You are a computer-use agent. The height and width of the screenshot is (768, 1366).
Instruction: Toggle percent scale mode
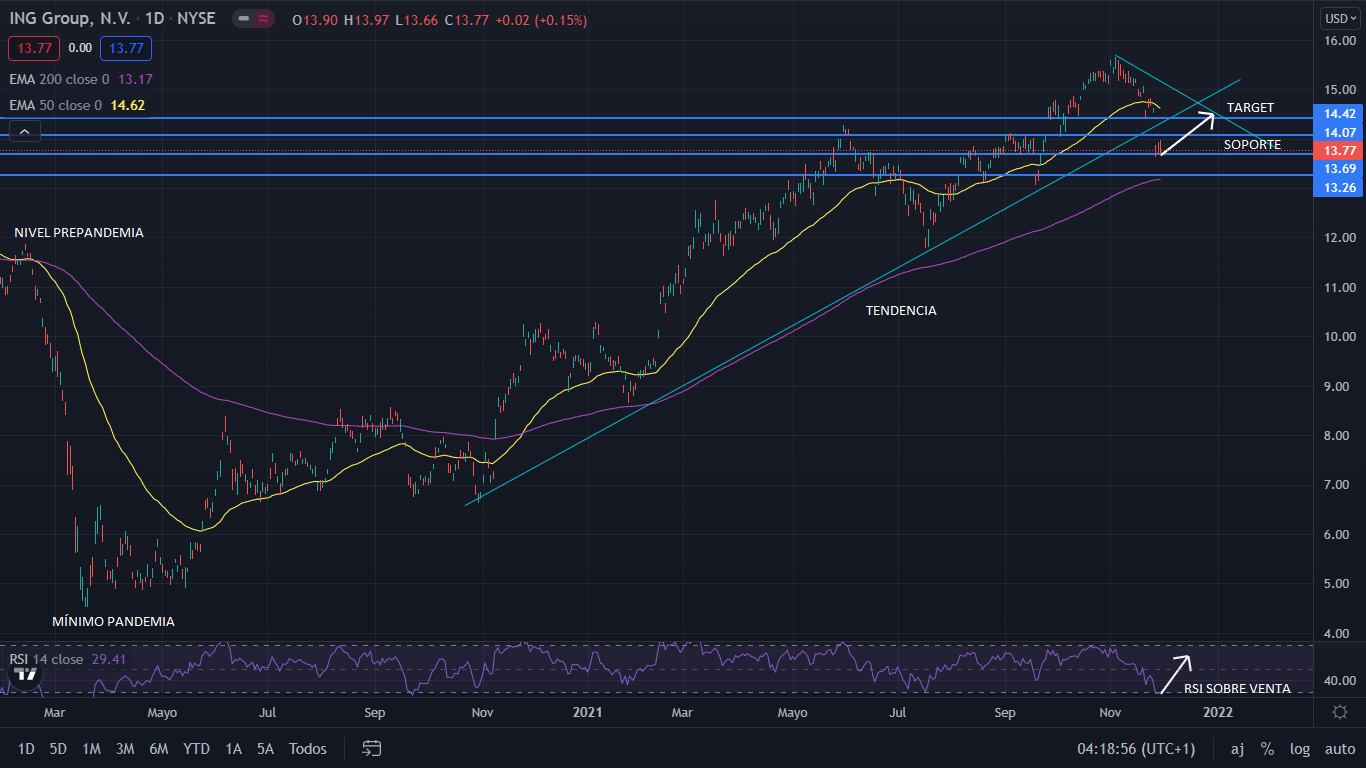click(x=1267, y=748)
